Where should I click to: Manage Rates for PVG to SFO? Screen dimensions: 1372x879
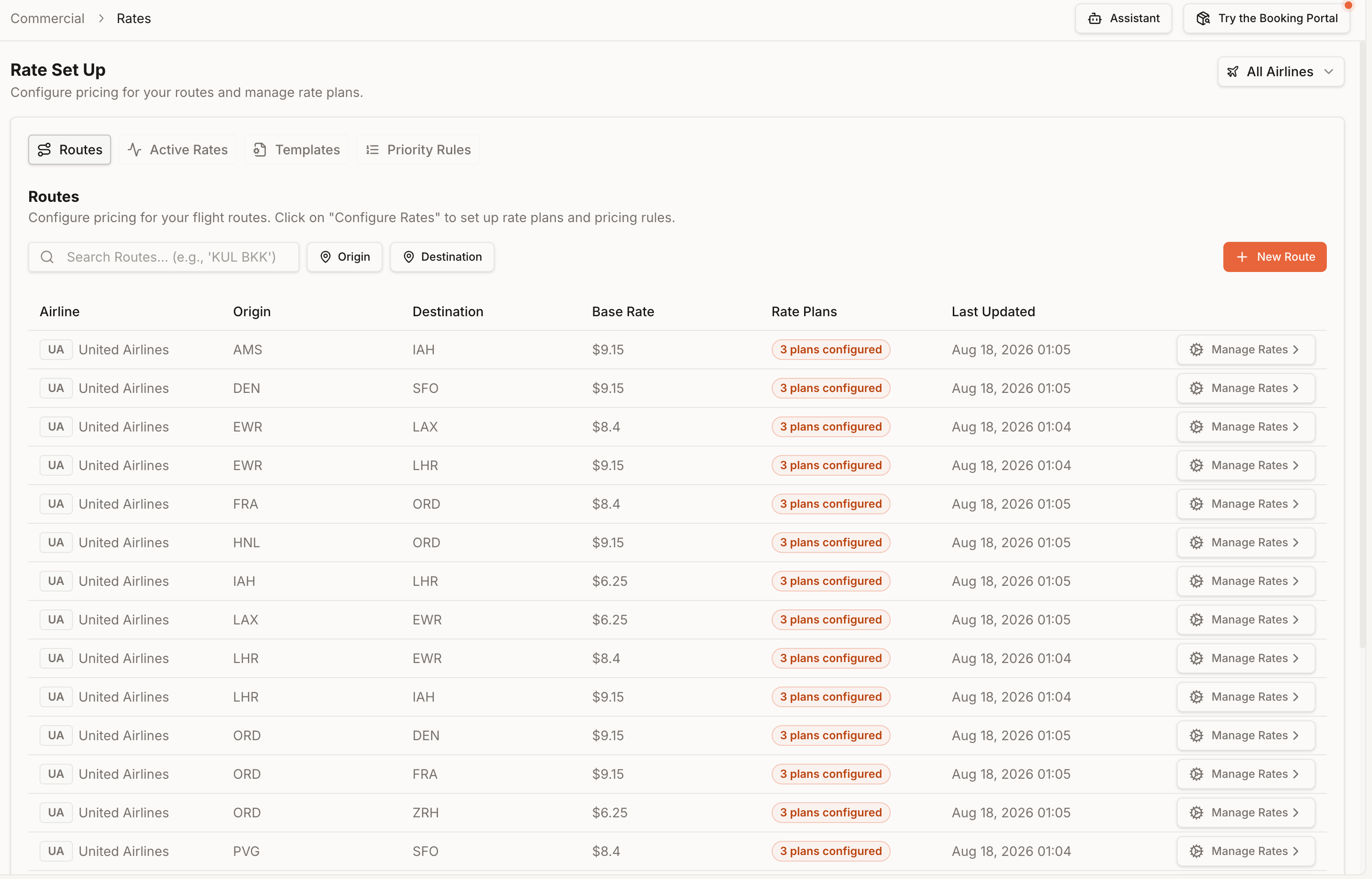tap(1246, 851)
